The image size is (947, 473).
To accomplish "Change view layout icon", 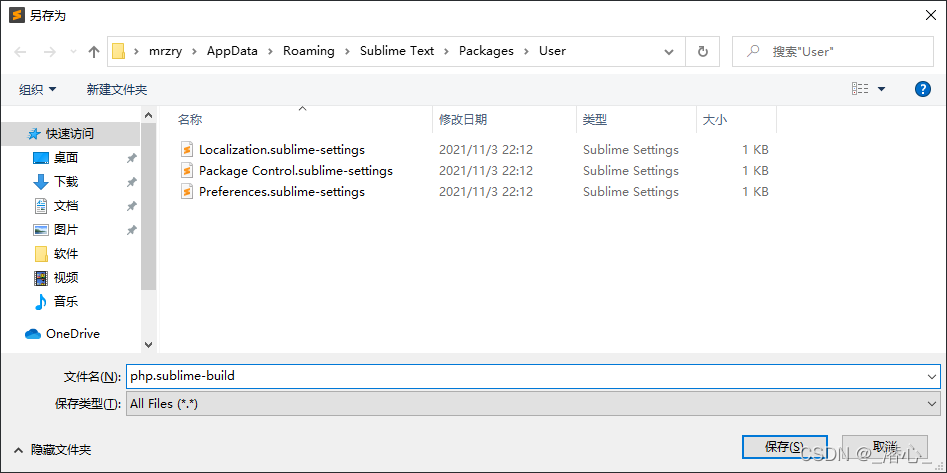I will [860, 89].
